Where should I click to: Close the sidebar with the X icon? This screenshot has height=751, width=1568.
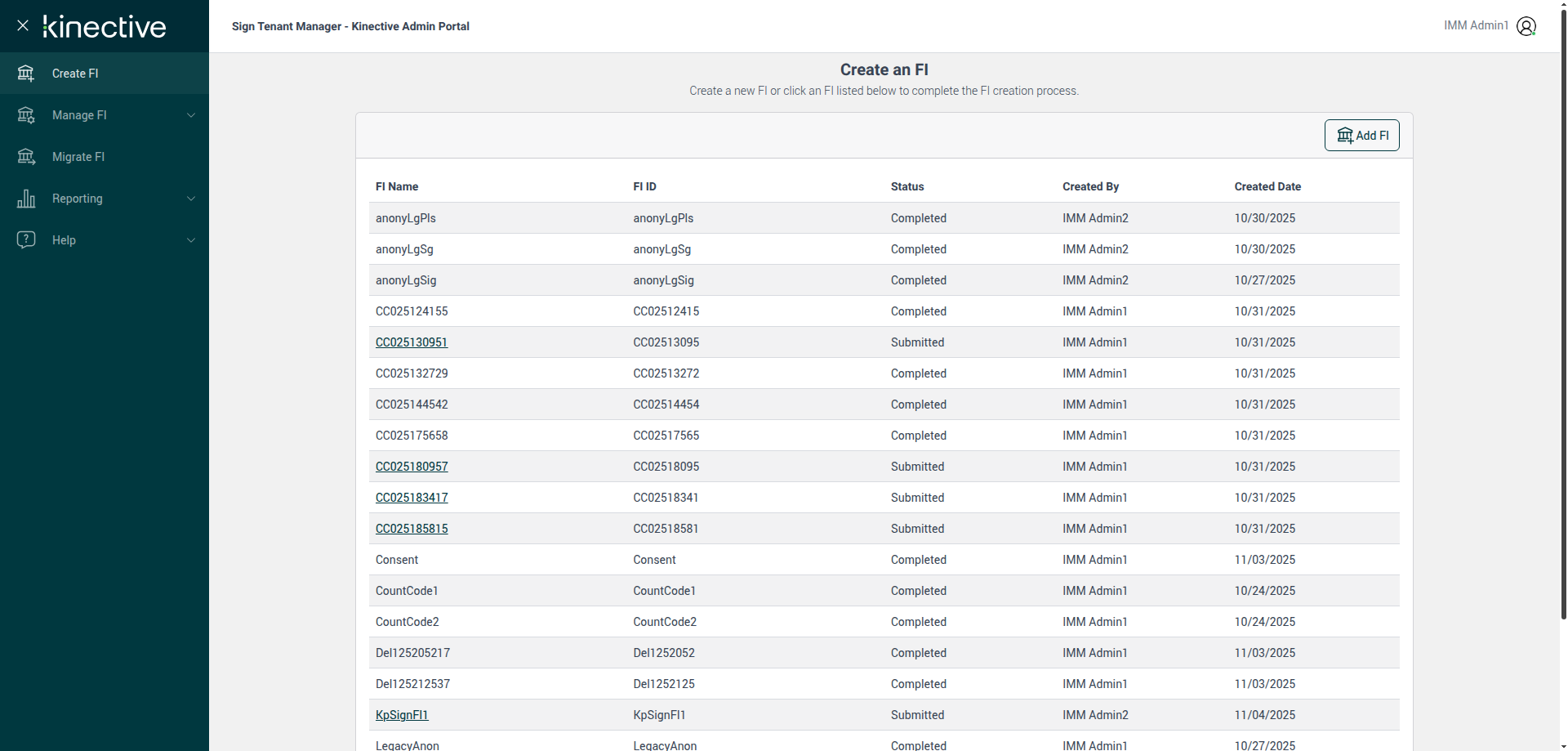[23, 25]
